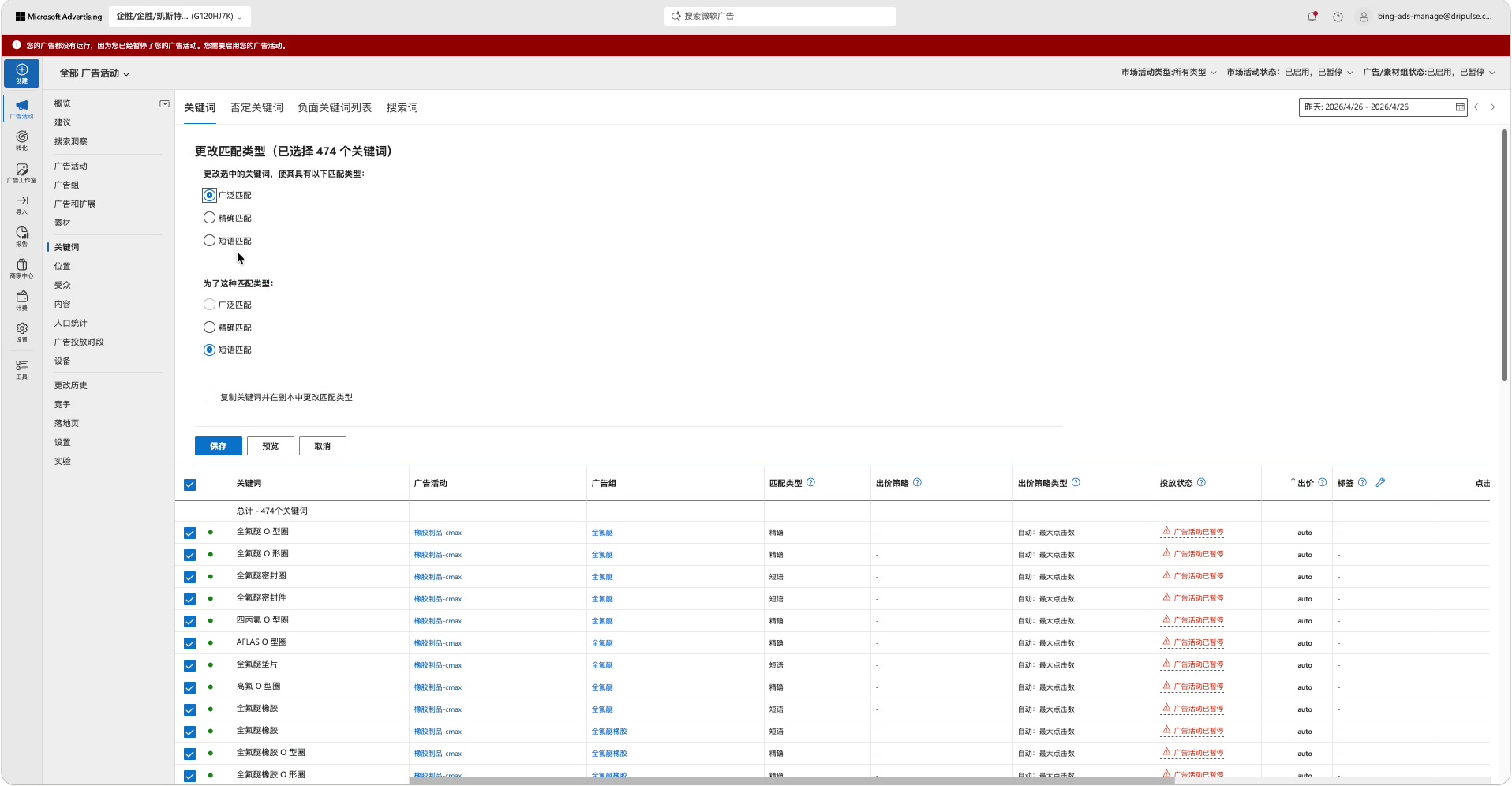This screenshot has width=1512, height=786.
Task: Click help icon beside 出价策略类型 column
Action: [1076, 482]
